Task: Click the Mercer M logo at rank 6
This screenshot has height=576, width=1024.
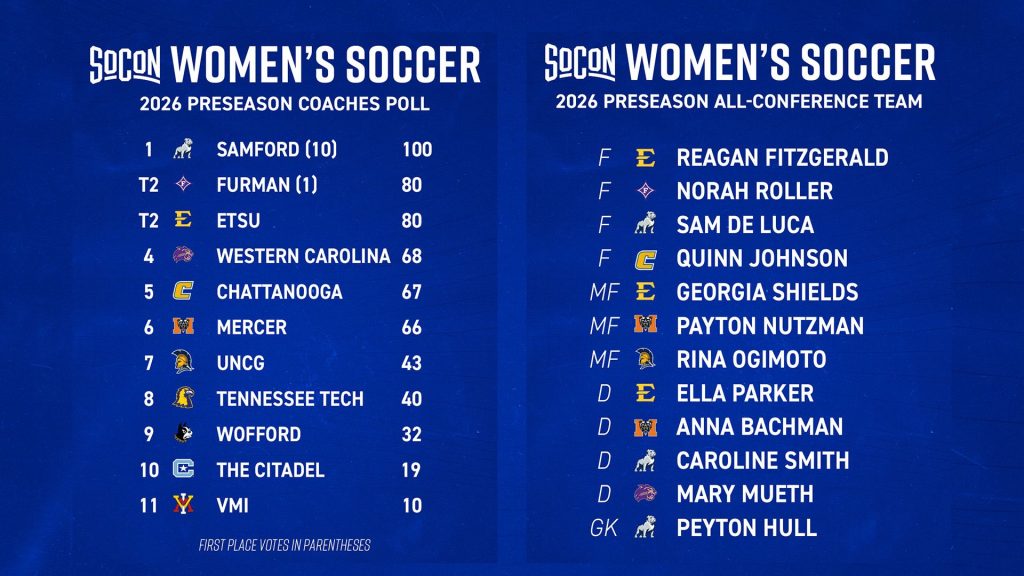Action: coord(184,326)
